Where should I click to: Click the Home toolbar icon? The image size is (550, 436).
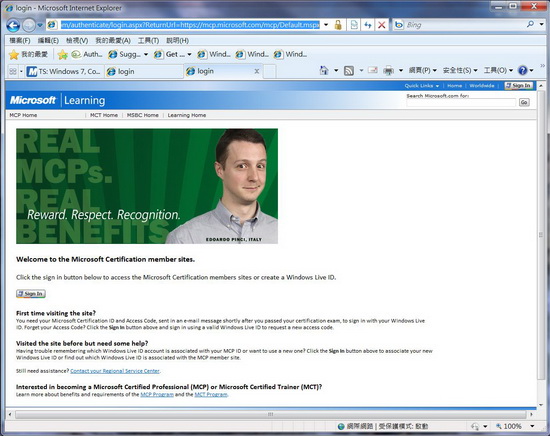point(324,71)
